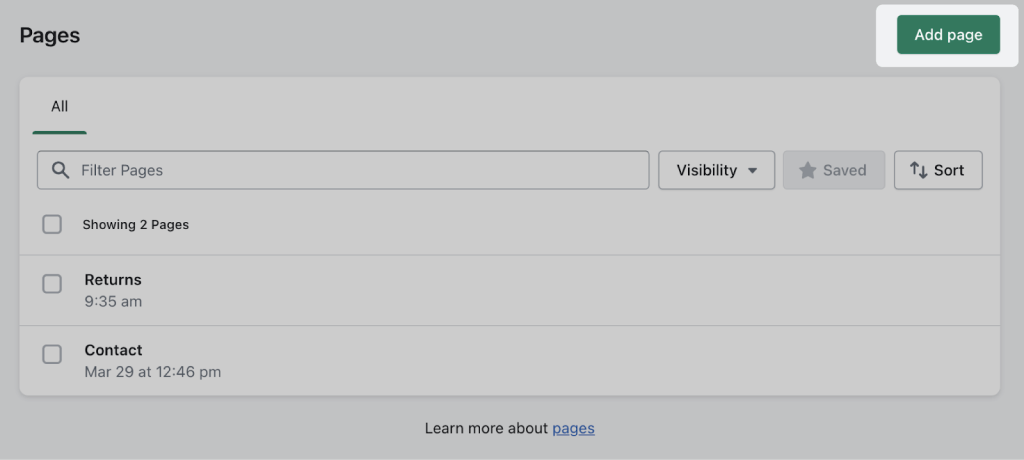Click the magnifier icon in Filter Pages

click(61, 171)
